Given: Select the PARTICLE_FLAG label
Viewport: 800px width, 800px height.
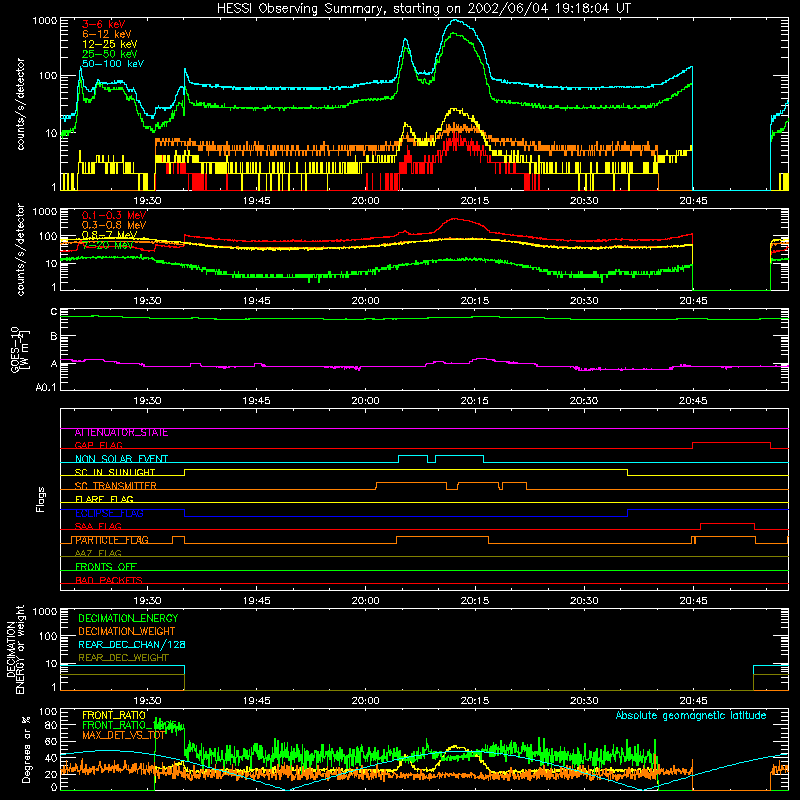Looking at the screenshot, I should click(x=112, y=540).
